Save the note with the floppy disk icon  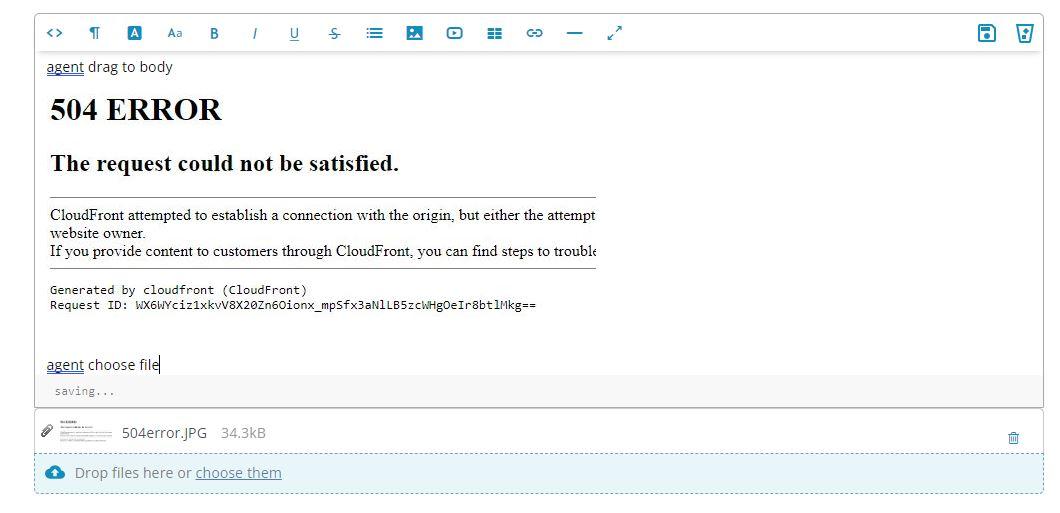pos(987,33)
